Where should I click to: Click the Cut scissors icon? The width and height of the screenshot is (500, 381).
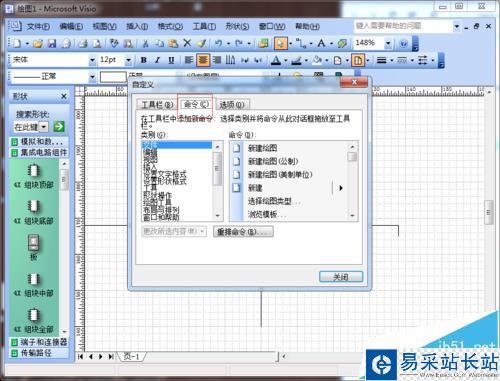(145, 43)
